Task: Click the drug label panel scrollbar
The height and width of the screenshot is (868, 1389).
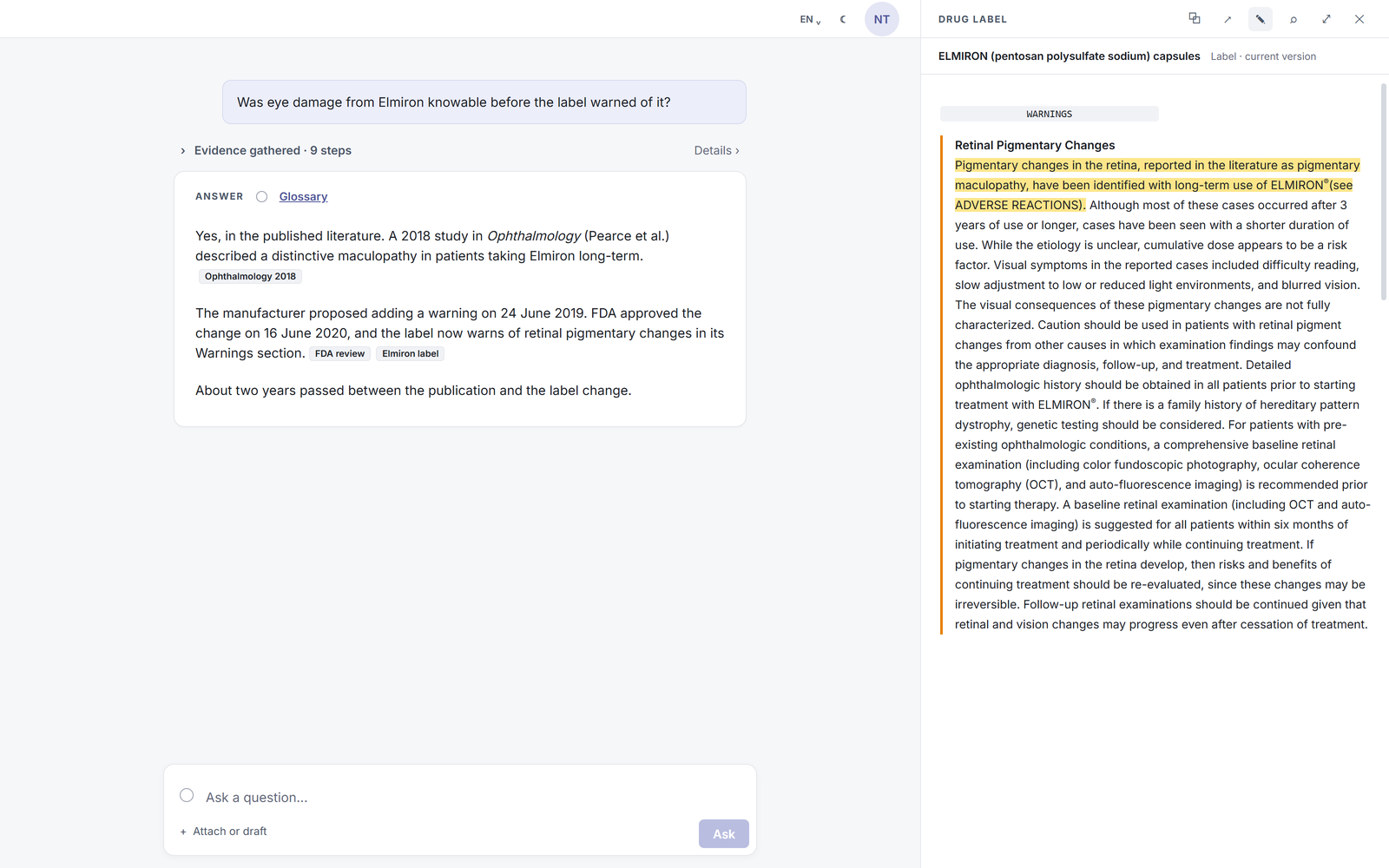Action: click(1384, 192)
